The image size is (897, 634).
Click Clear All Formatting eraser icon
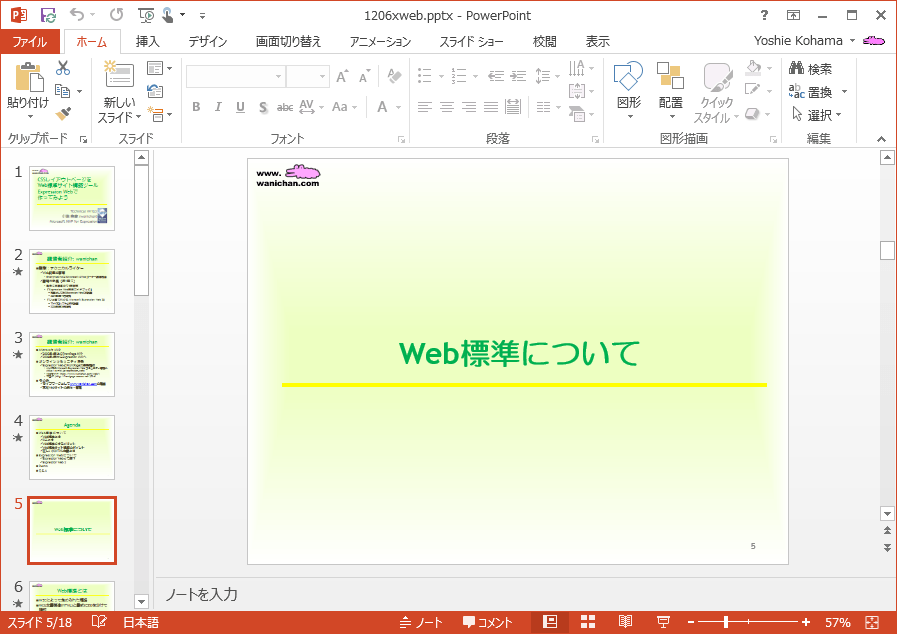tap(394, 76)
